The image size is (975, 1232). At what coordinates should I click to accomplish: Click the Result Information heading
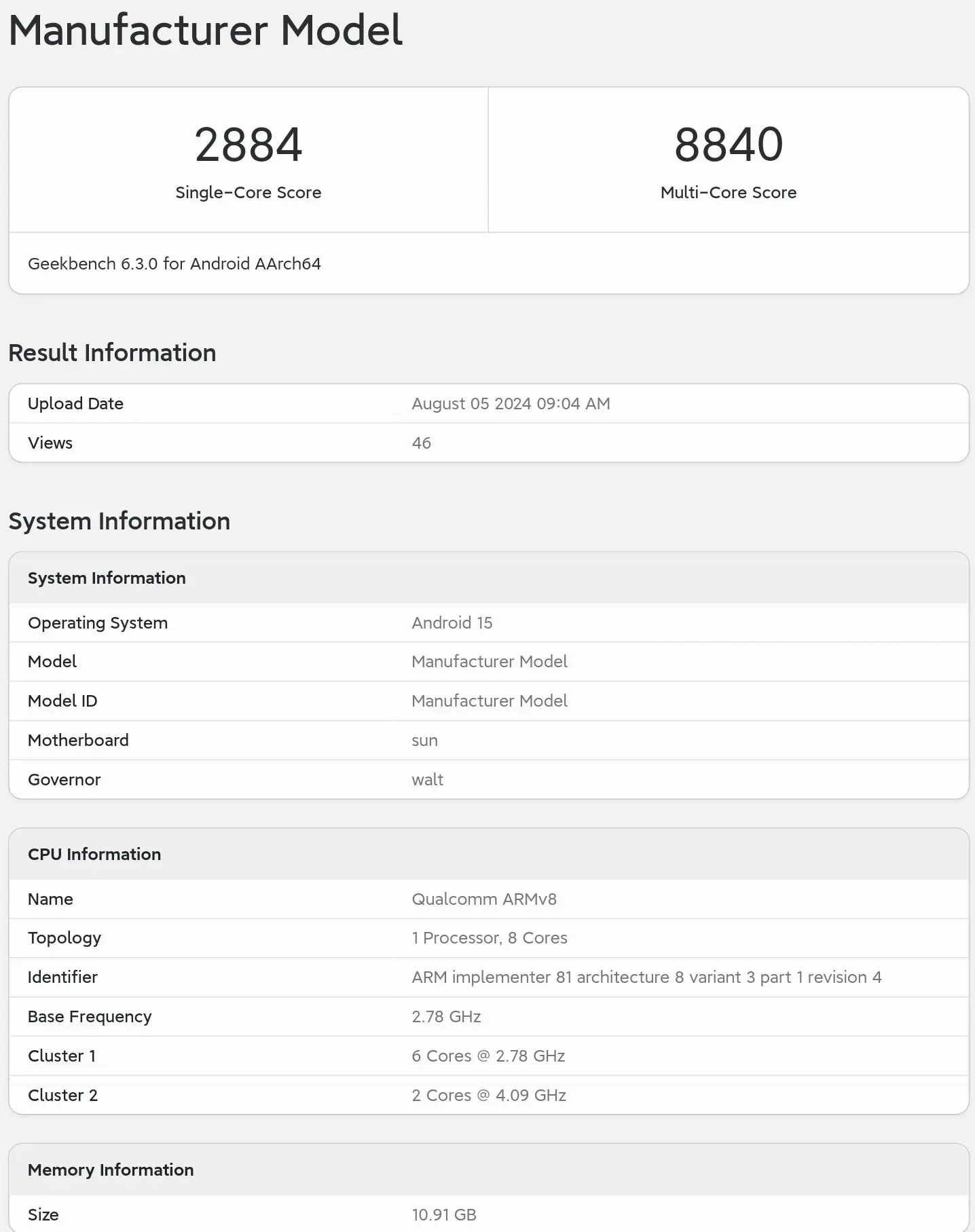pos(112,353)
